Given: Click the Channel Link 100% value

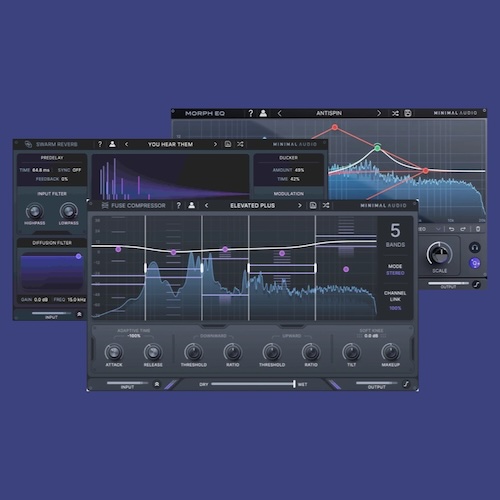Looking at the screenshot, I should point(395,308).
